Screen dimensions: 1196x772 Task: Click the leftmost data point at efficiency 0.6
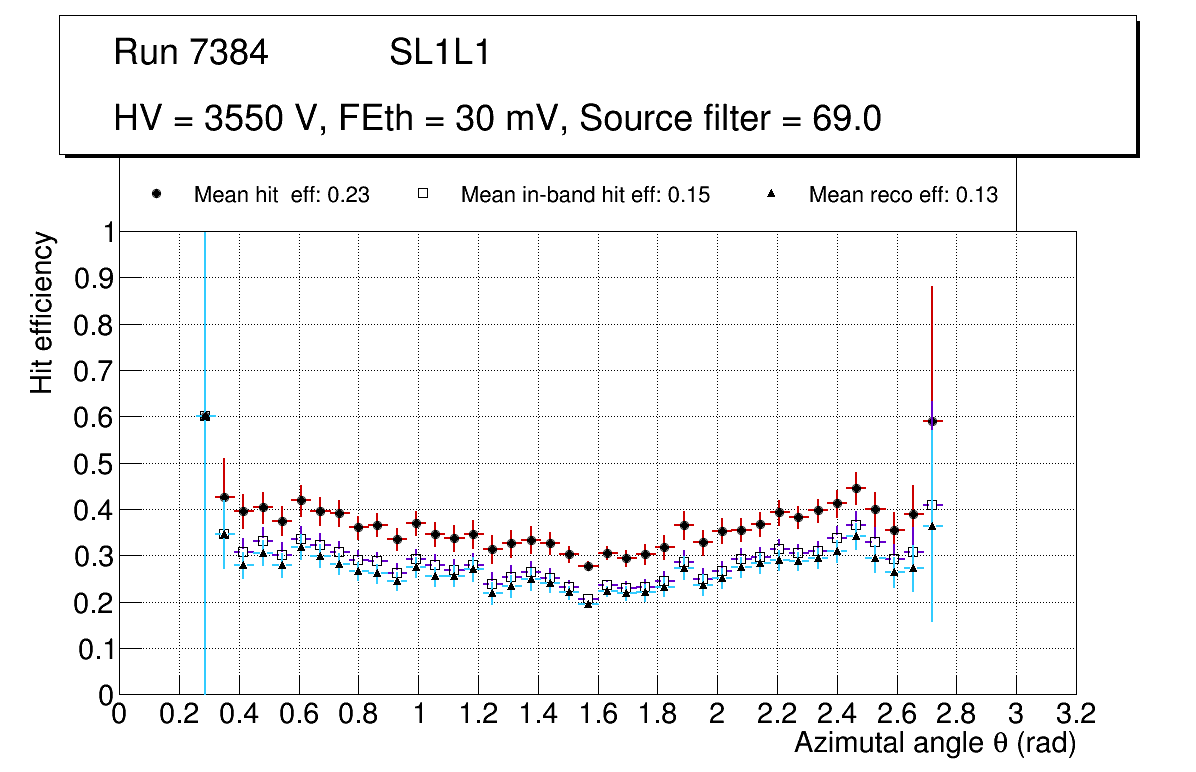(205, 416)
